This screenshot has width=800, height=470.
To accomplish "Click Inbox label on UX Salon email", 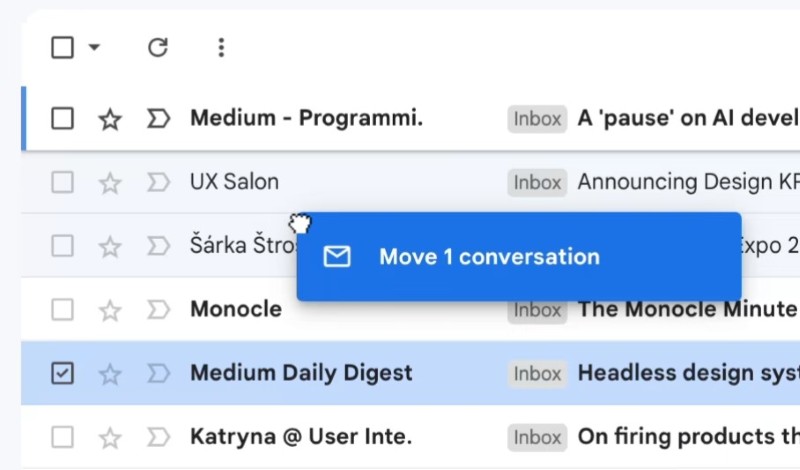I will (537, 183).
